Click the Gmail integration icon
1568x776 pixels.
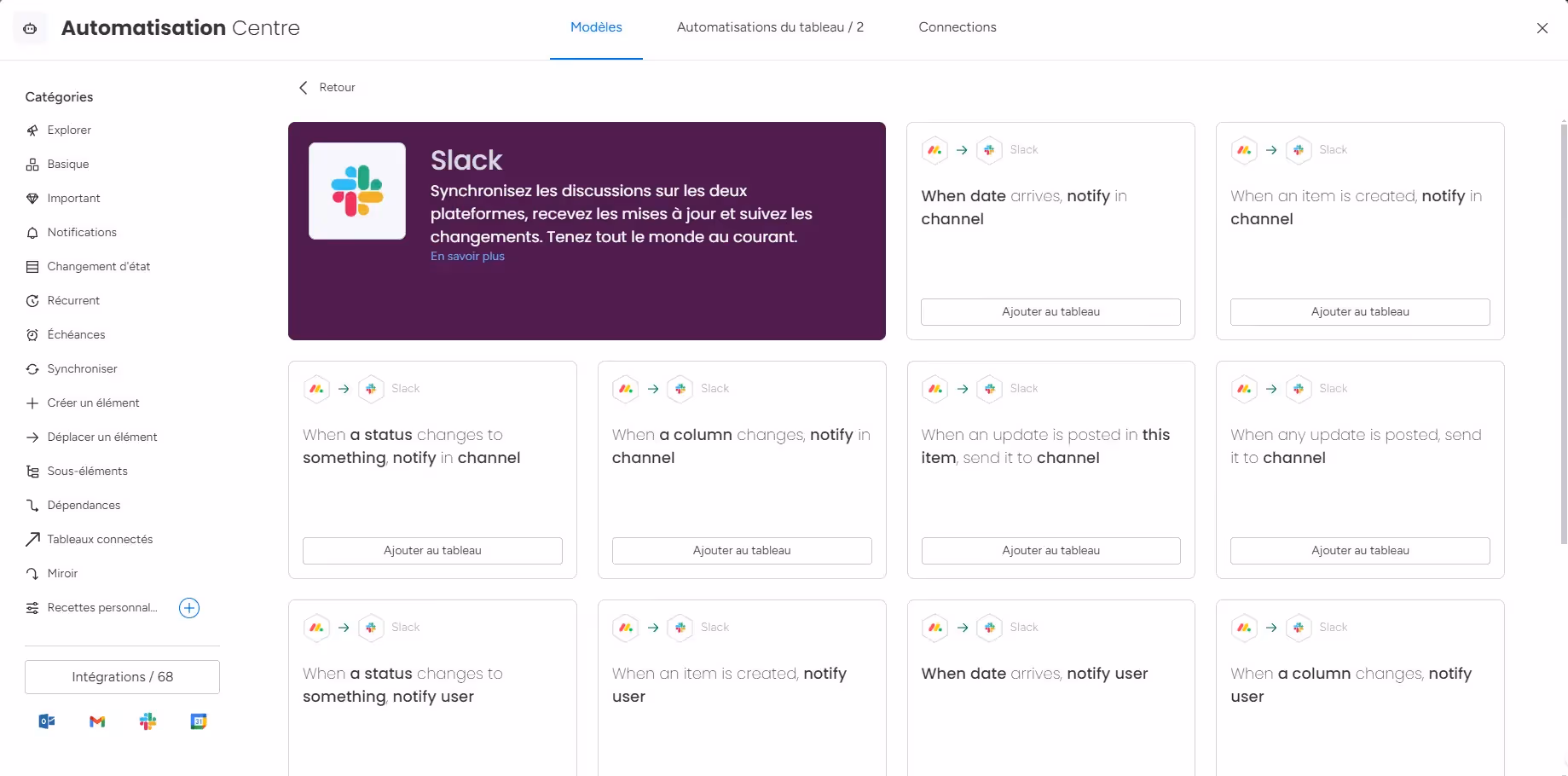click(97, 721)
